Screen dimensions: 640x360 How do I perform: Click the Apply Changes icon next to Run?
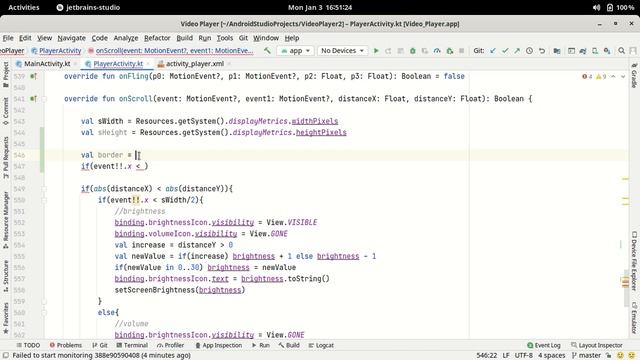coord(388,51)
